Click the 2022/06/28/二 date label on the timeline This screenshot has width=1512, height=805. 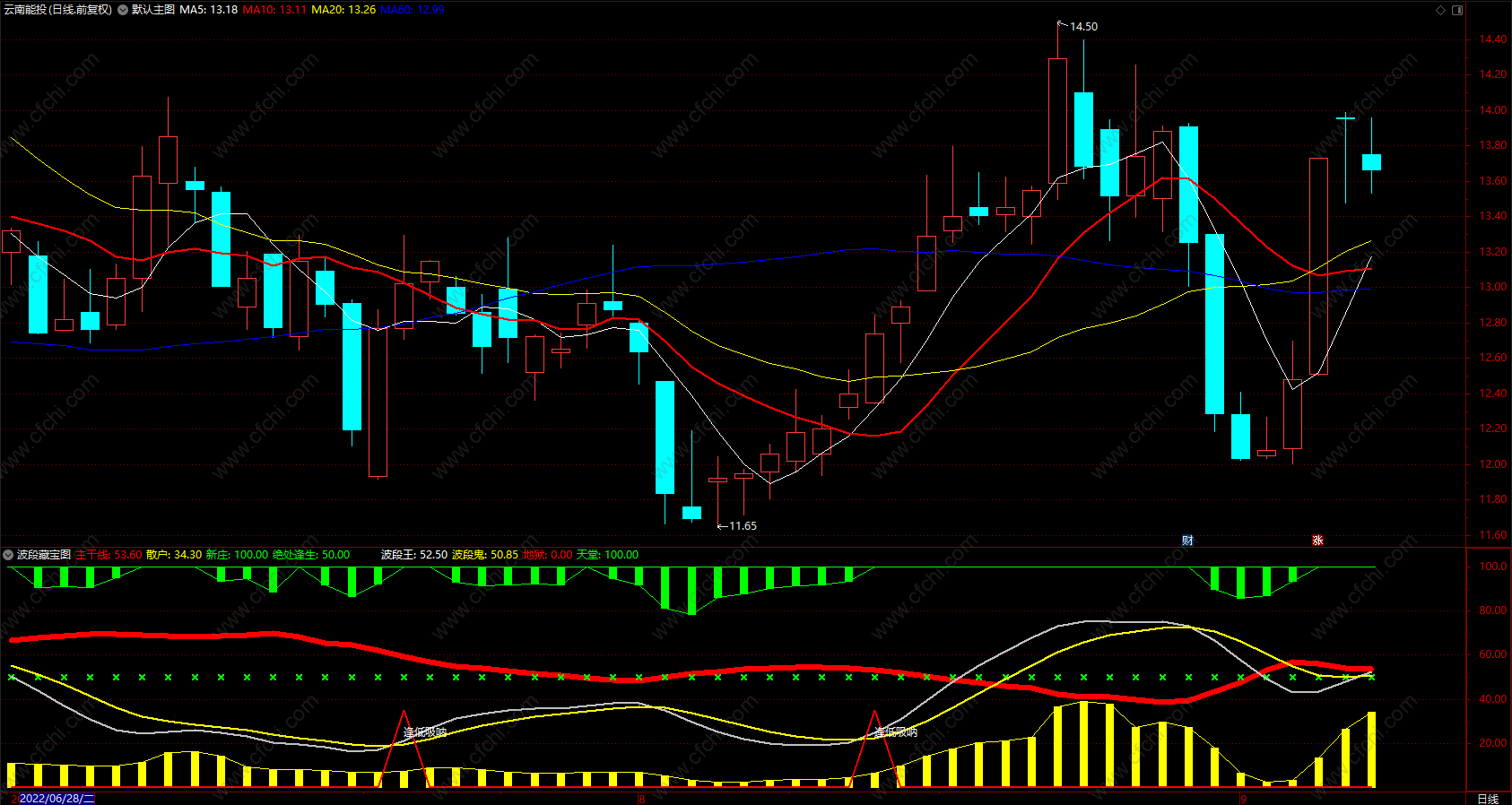tap(56, 798)
